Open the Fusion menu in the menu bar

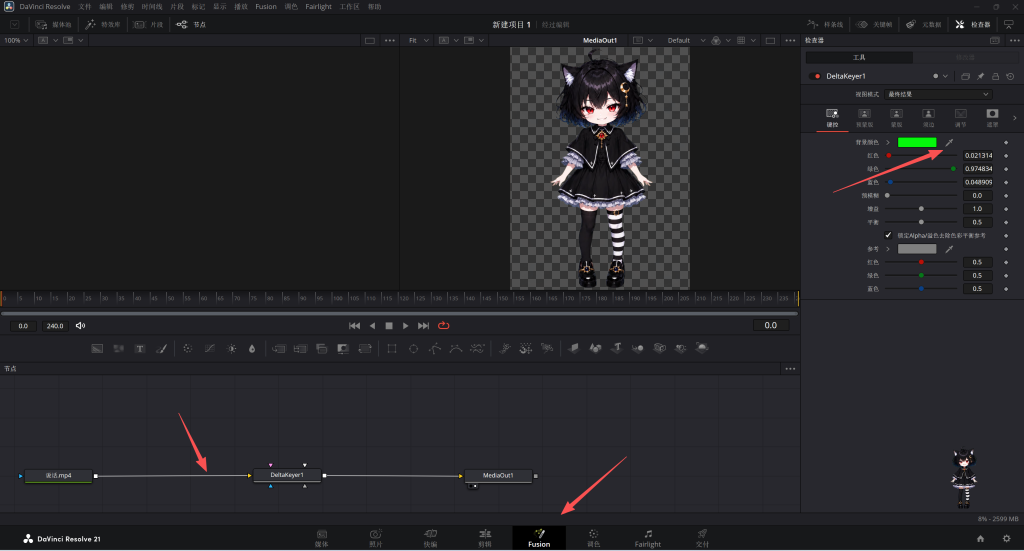tap(266, 7)
